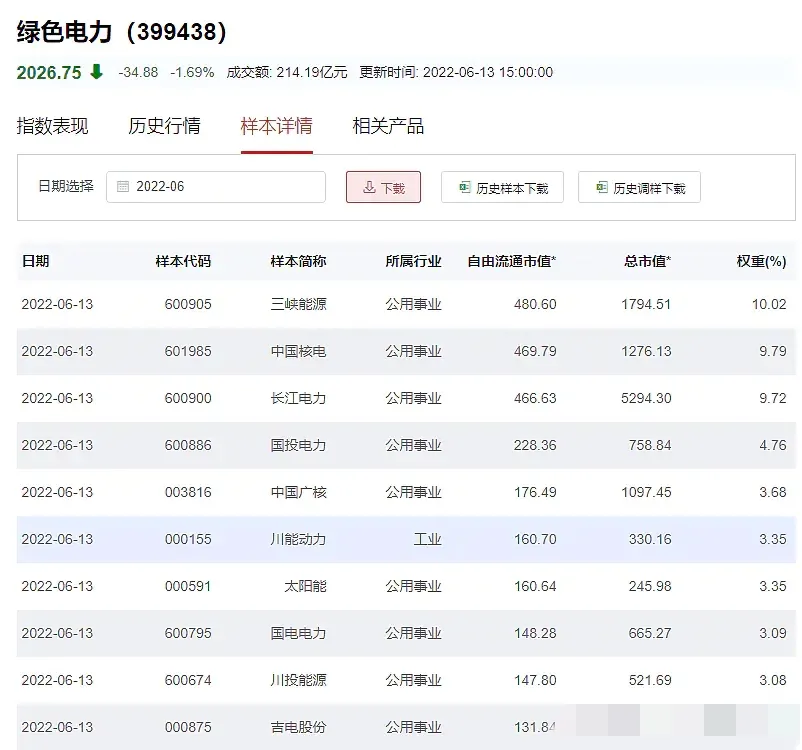802x750 pixels.
Task: Select sample code 600886
Action: [188, 446]
